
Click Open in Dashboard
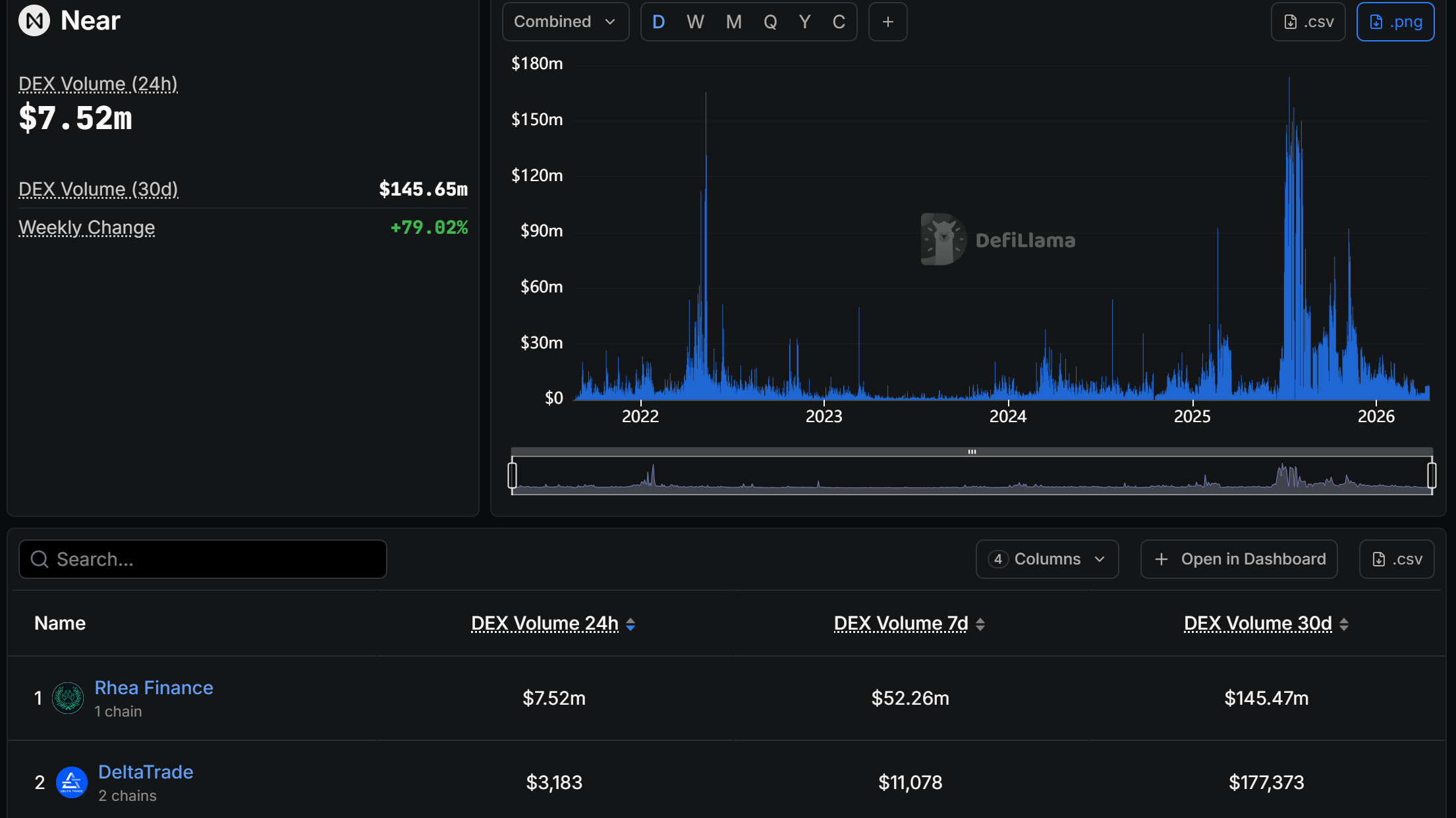1238,559
